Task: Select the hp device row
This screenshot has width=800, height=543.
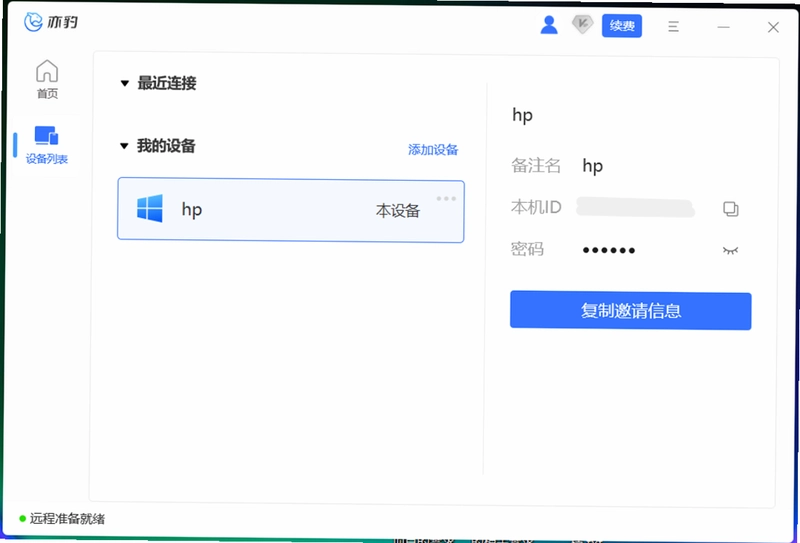Action: point(291,210)
